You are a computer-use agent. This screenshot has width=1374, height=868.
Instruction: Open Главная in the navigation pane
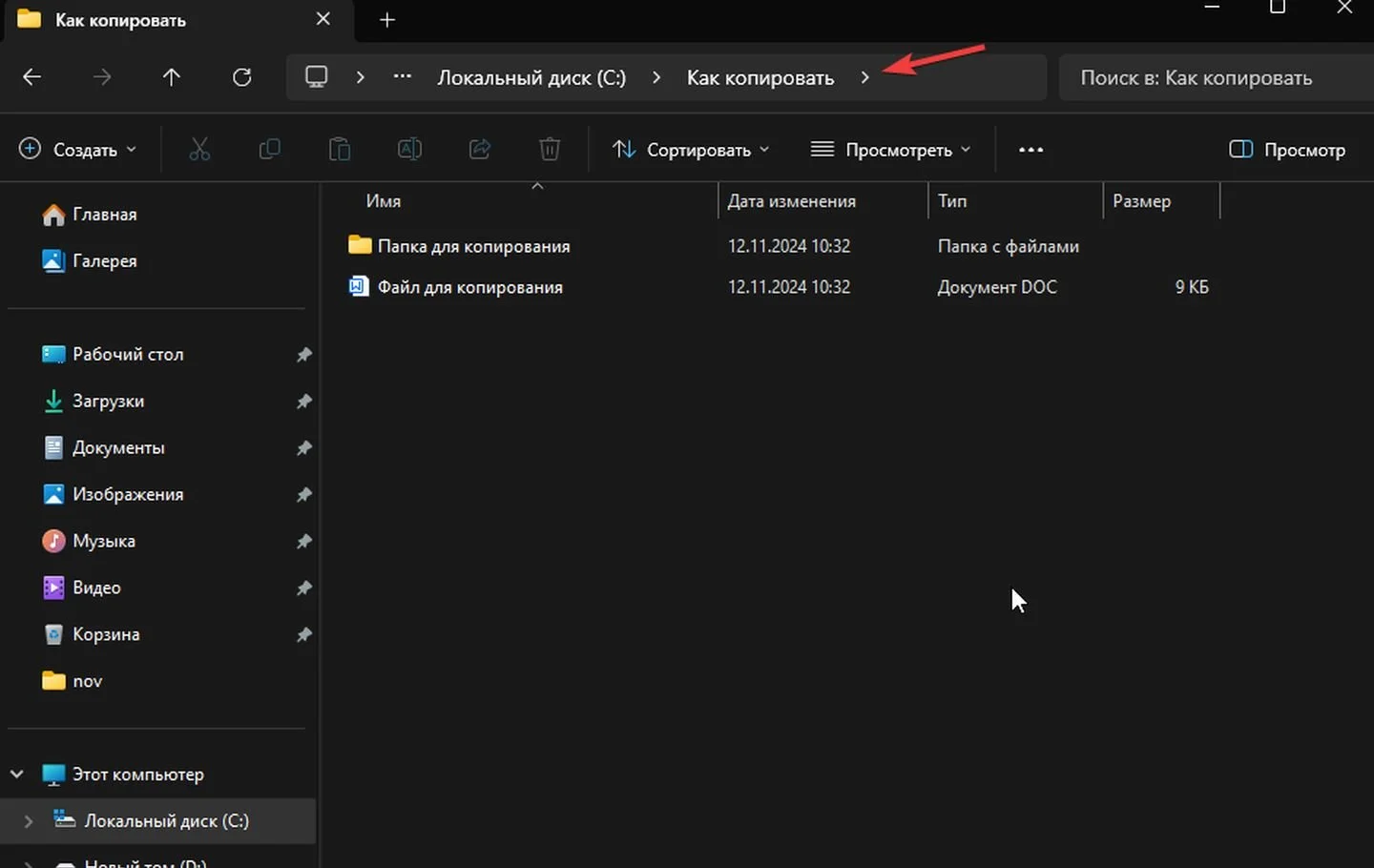pyautogui.click(x=104, y=215)
